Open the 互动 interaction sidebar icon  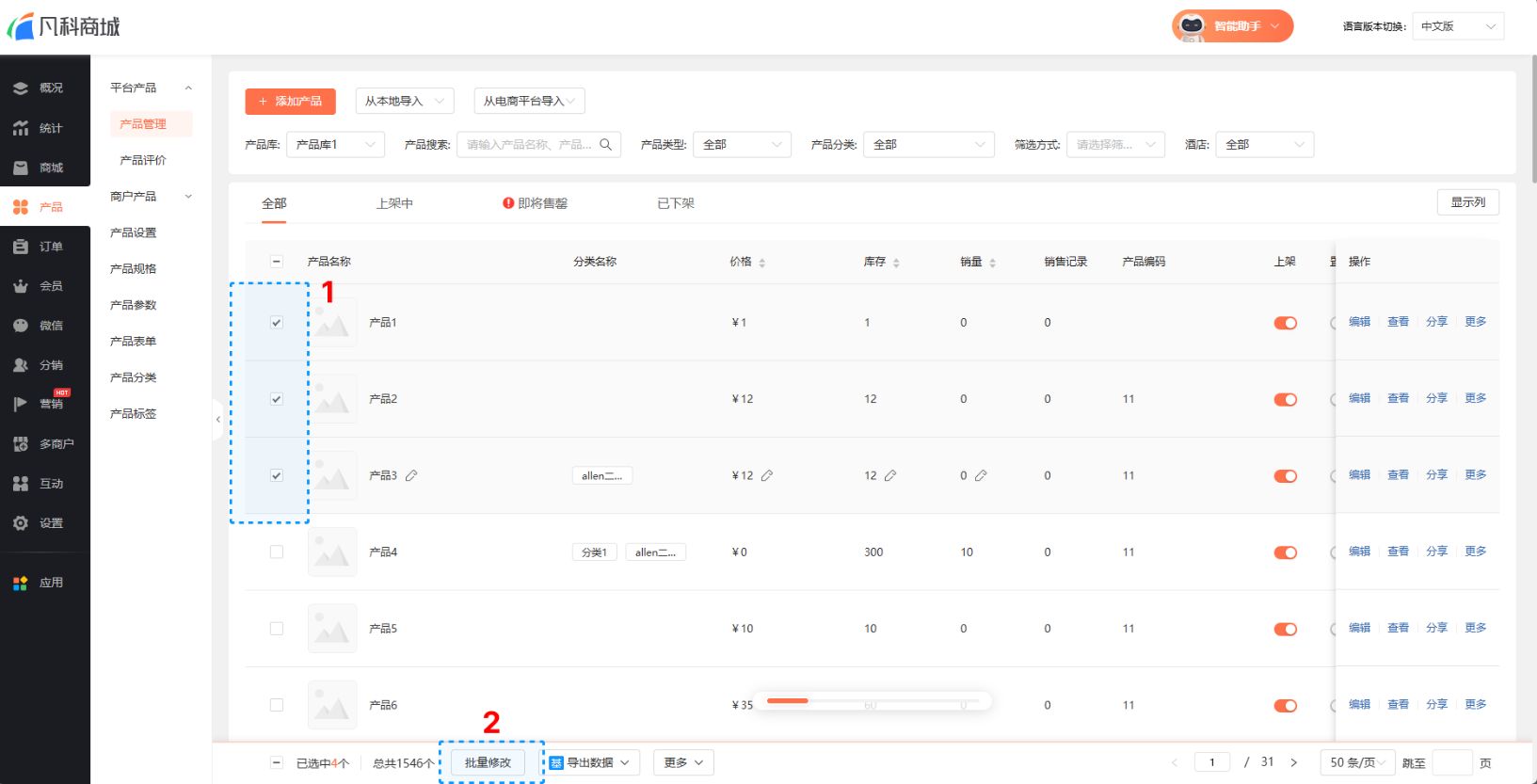point(21,484)
